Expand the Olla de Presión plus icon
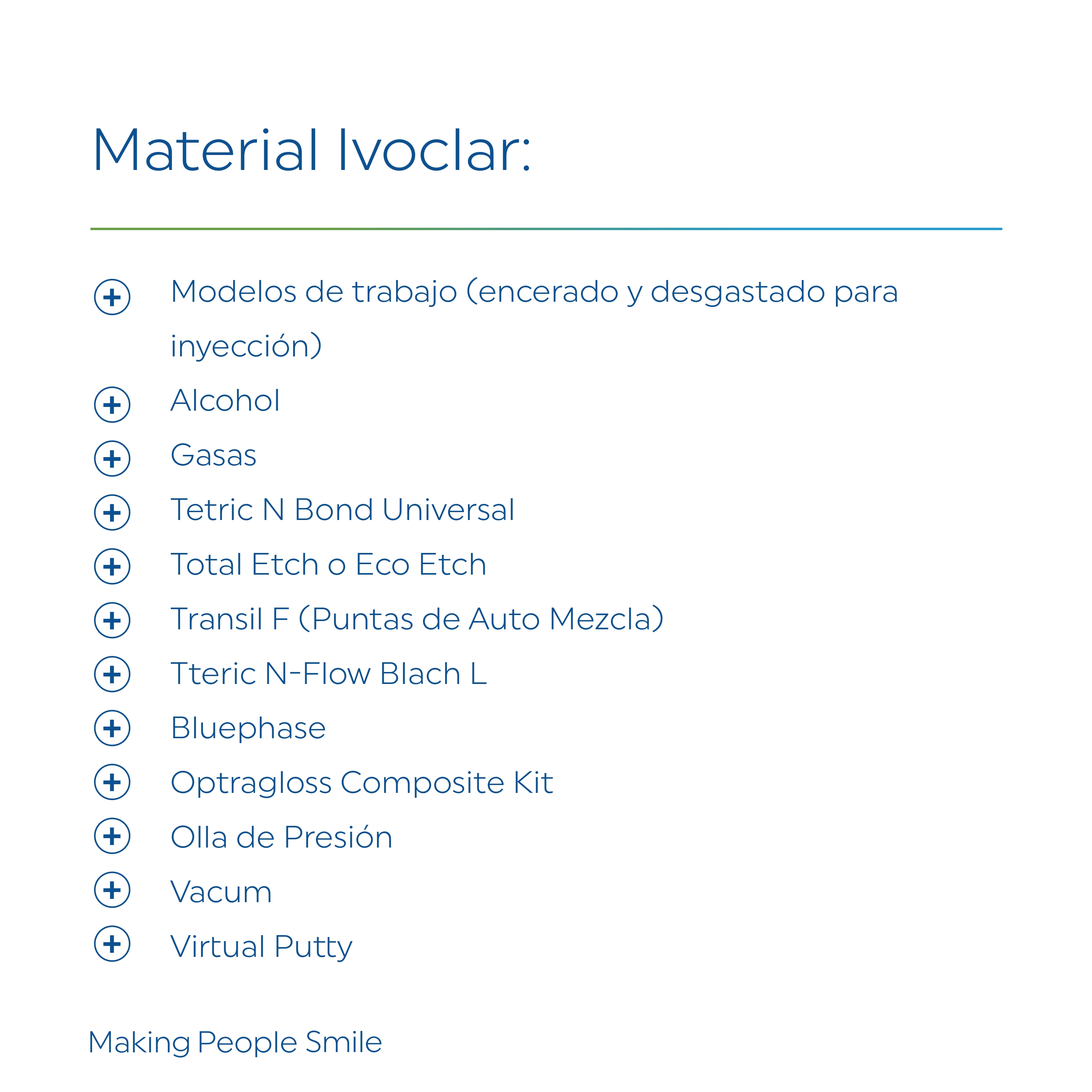Viewport: 1092px width, 1092px height. pos(112,836)
